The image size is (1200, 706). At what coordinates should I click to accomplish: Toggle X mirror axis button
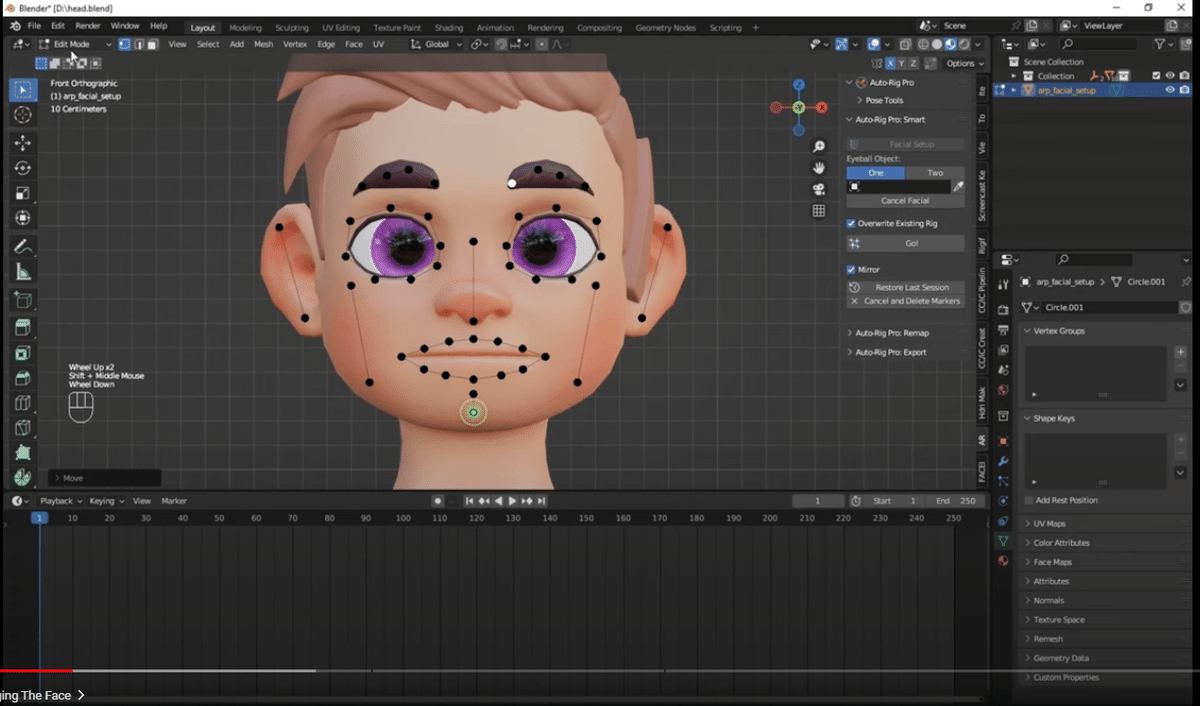point(891,63)
